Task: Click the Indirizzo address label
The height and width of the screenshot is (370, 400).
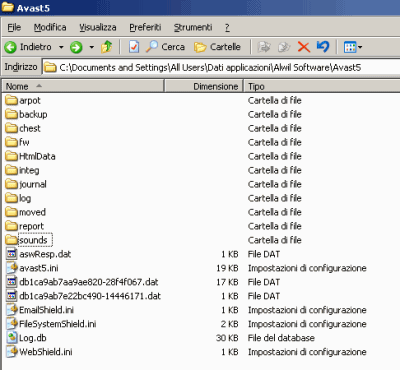Action: pyautogui.click(x=21, y=67)
